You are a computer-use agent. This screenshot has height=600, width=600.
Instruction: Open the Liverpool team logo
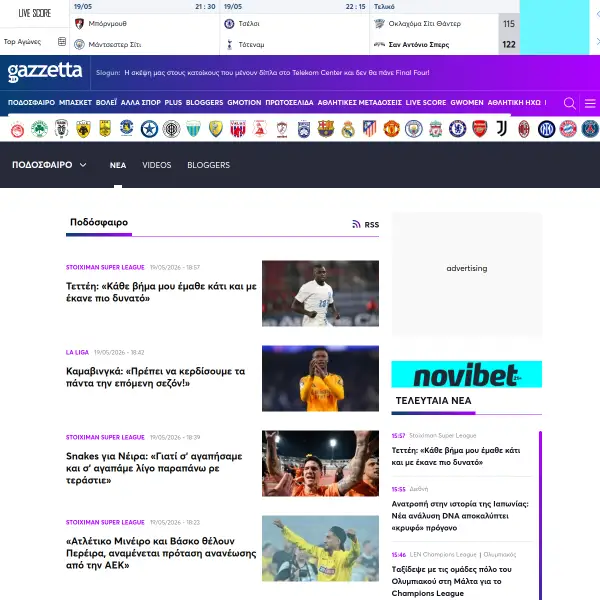pos(435,129)
